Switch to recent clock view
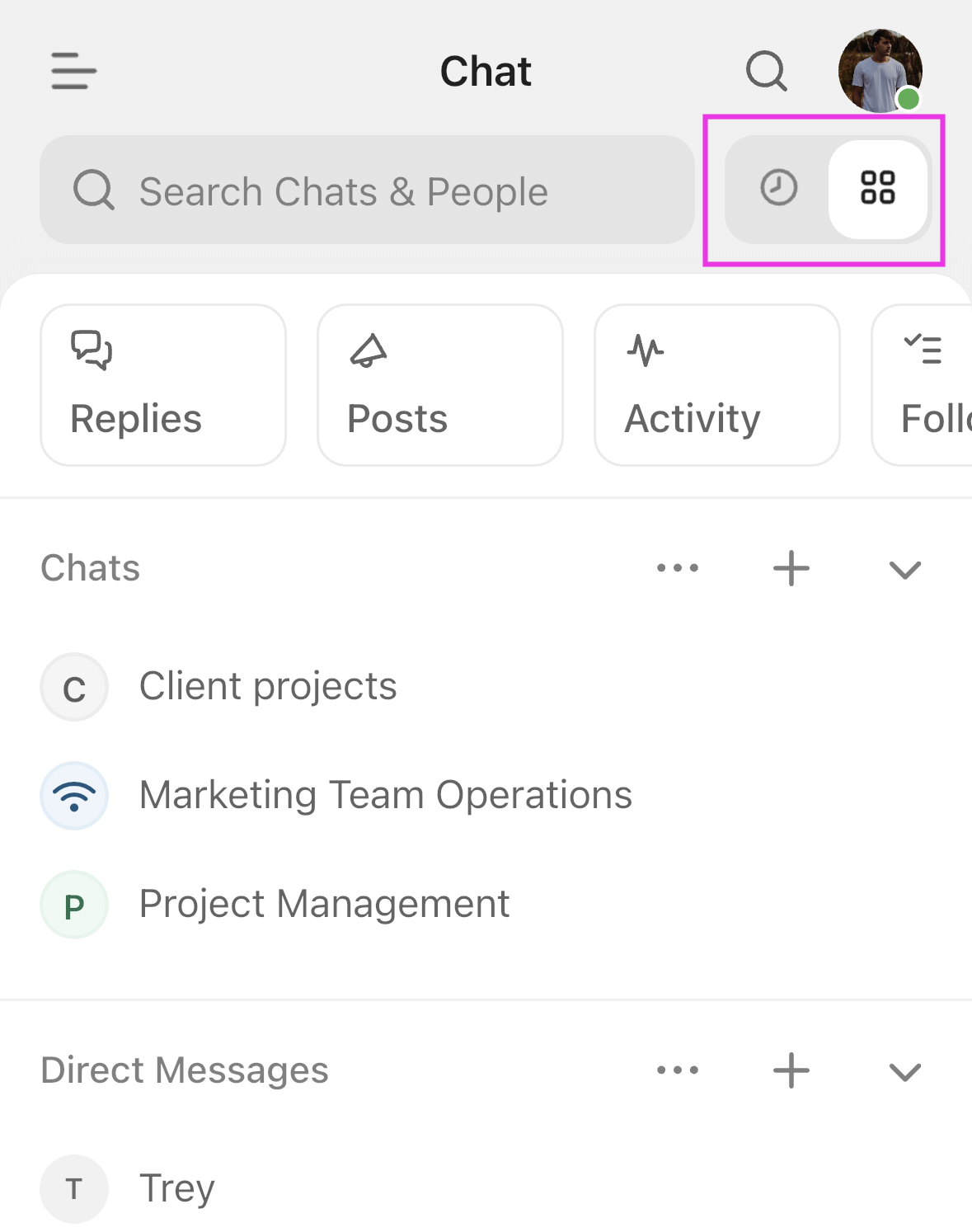 778,188
